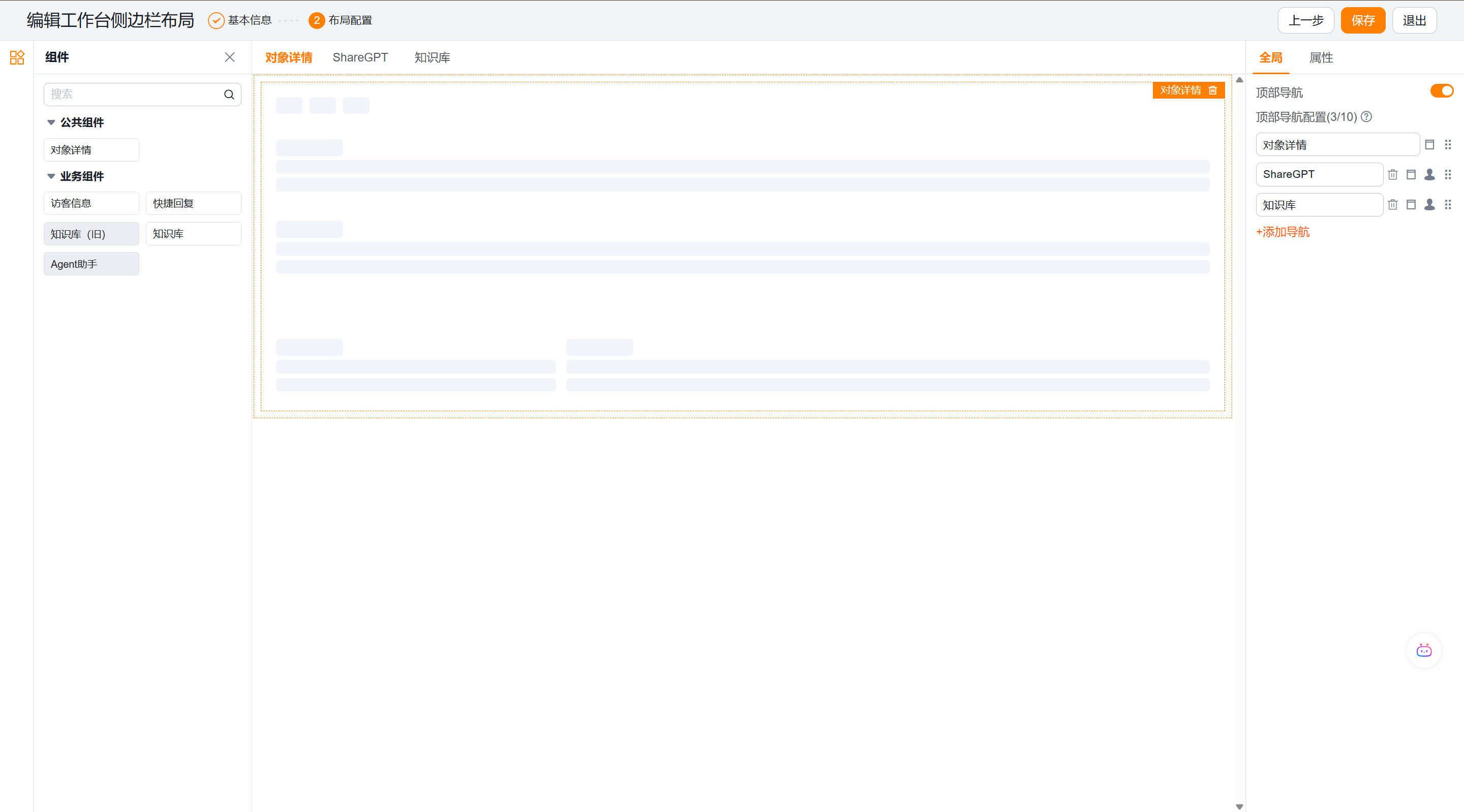Screen dimensions: 1464x812
Task: Click the user permission icon for ShareGPT
Action: click(x=1429, y=174)
